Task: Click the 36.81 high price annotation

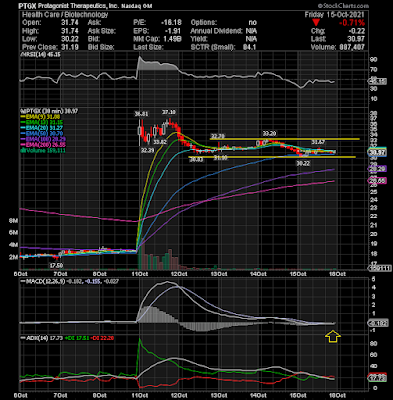Action: click(x=141, y=114)
